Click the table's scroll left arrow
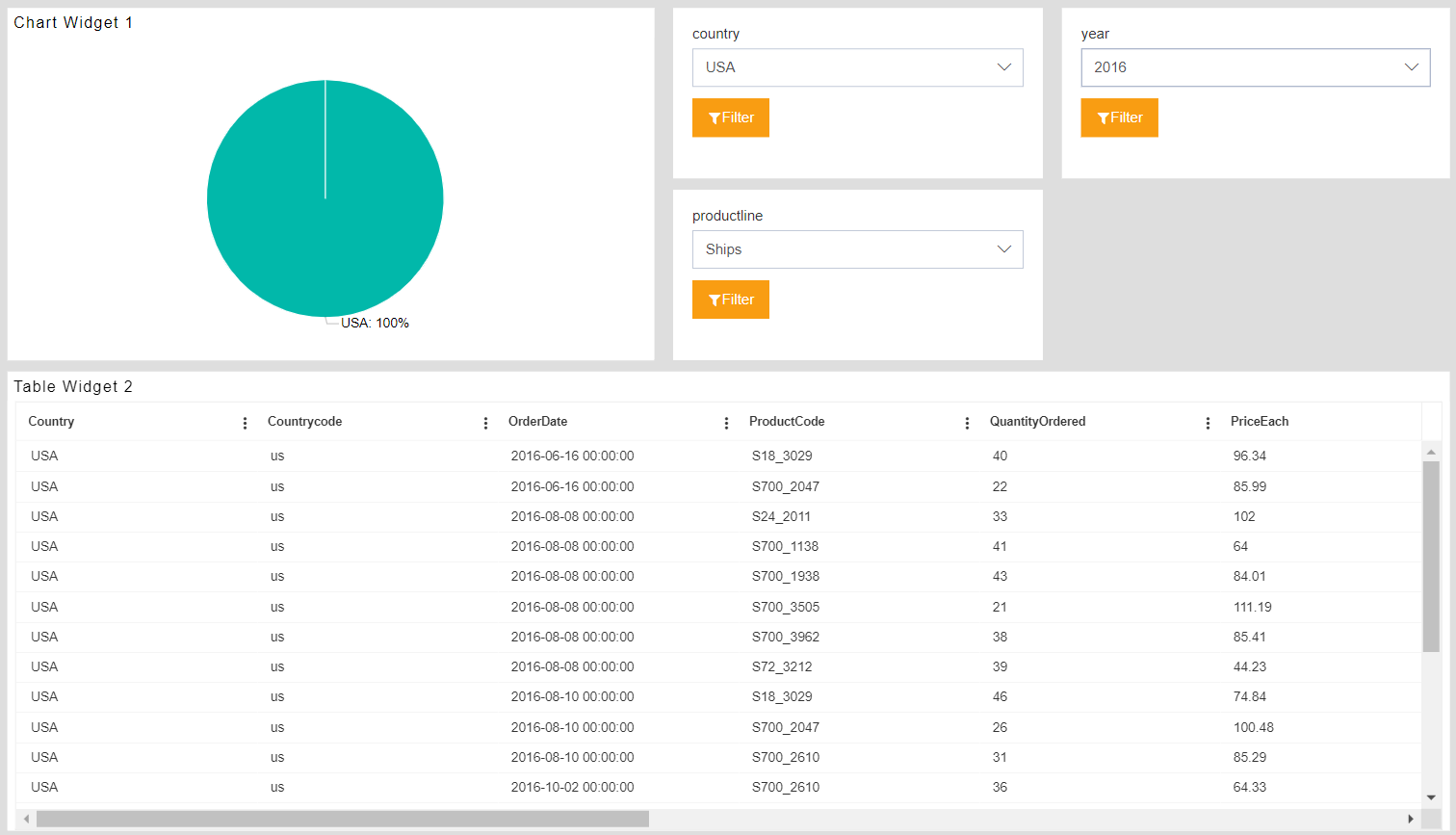The image size is (1456, 835). point(26,819)
